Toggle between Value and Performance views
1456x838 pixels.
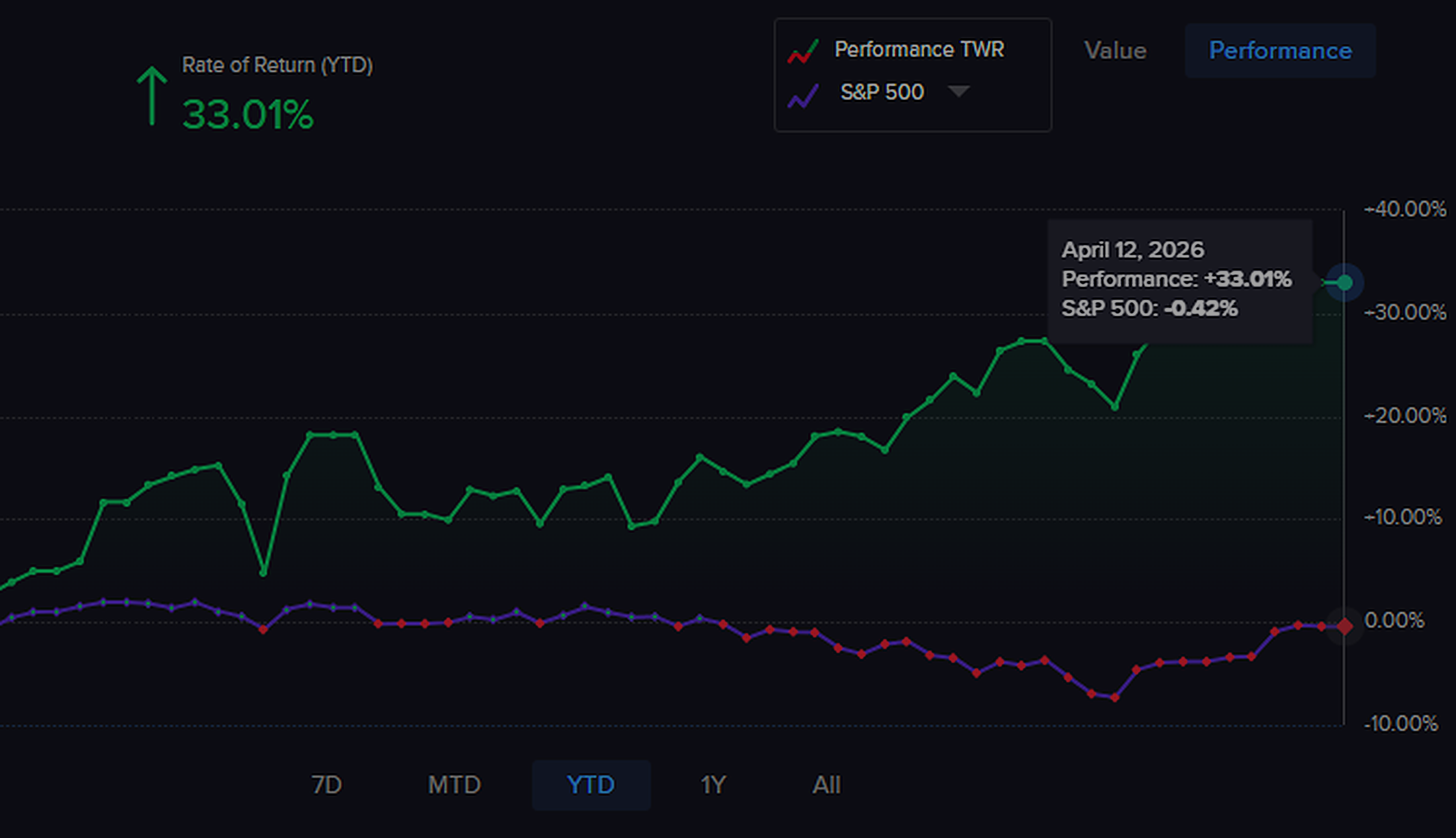coord(1280,51)
